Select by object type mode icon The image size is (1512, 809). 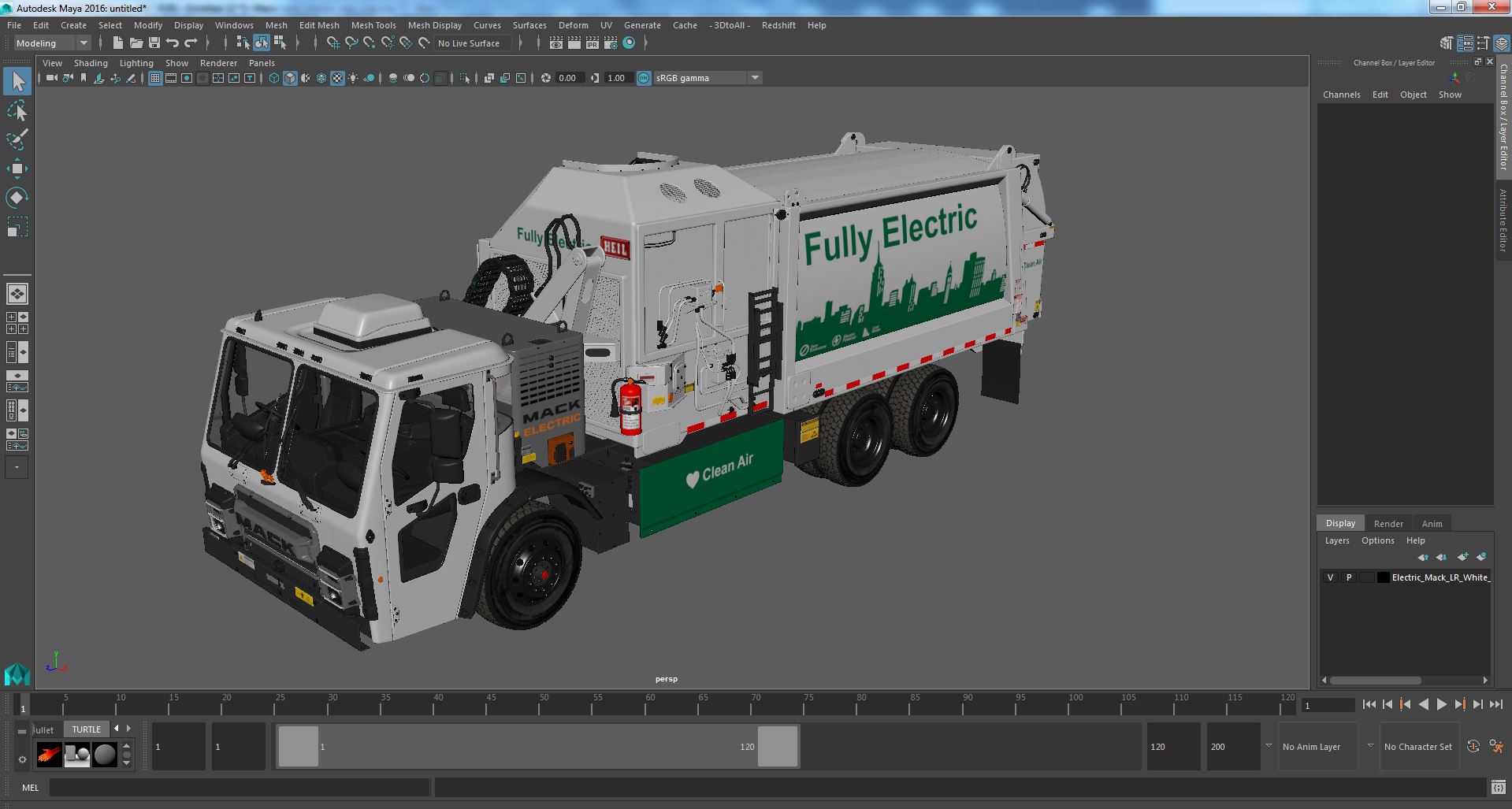pyautogui.click(x=261, y=43)
